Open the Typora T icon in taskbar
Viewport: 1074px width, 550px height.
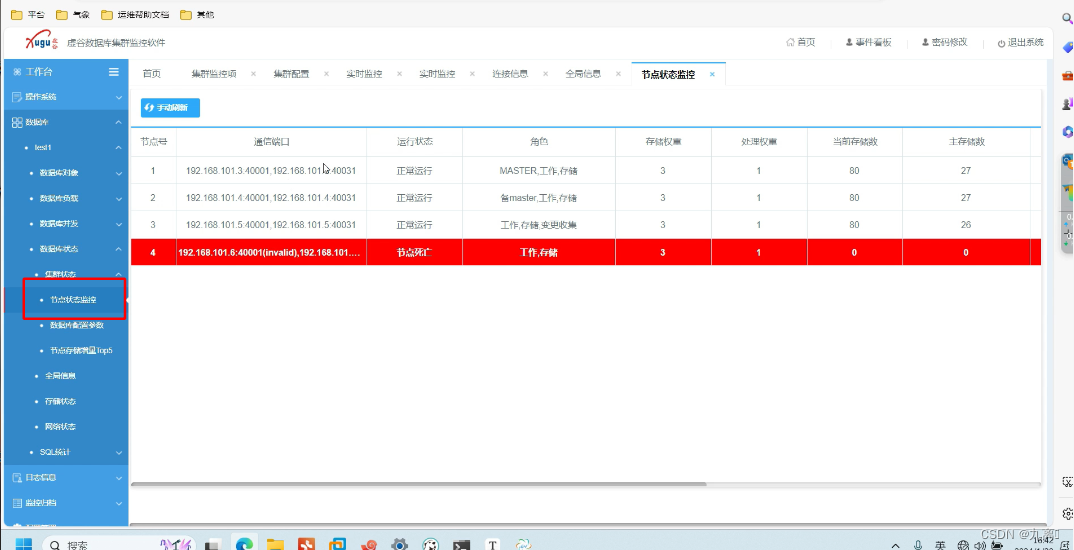click(x=492, y=545)
